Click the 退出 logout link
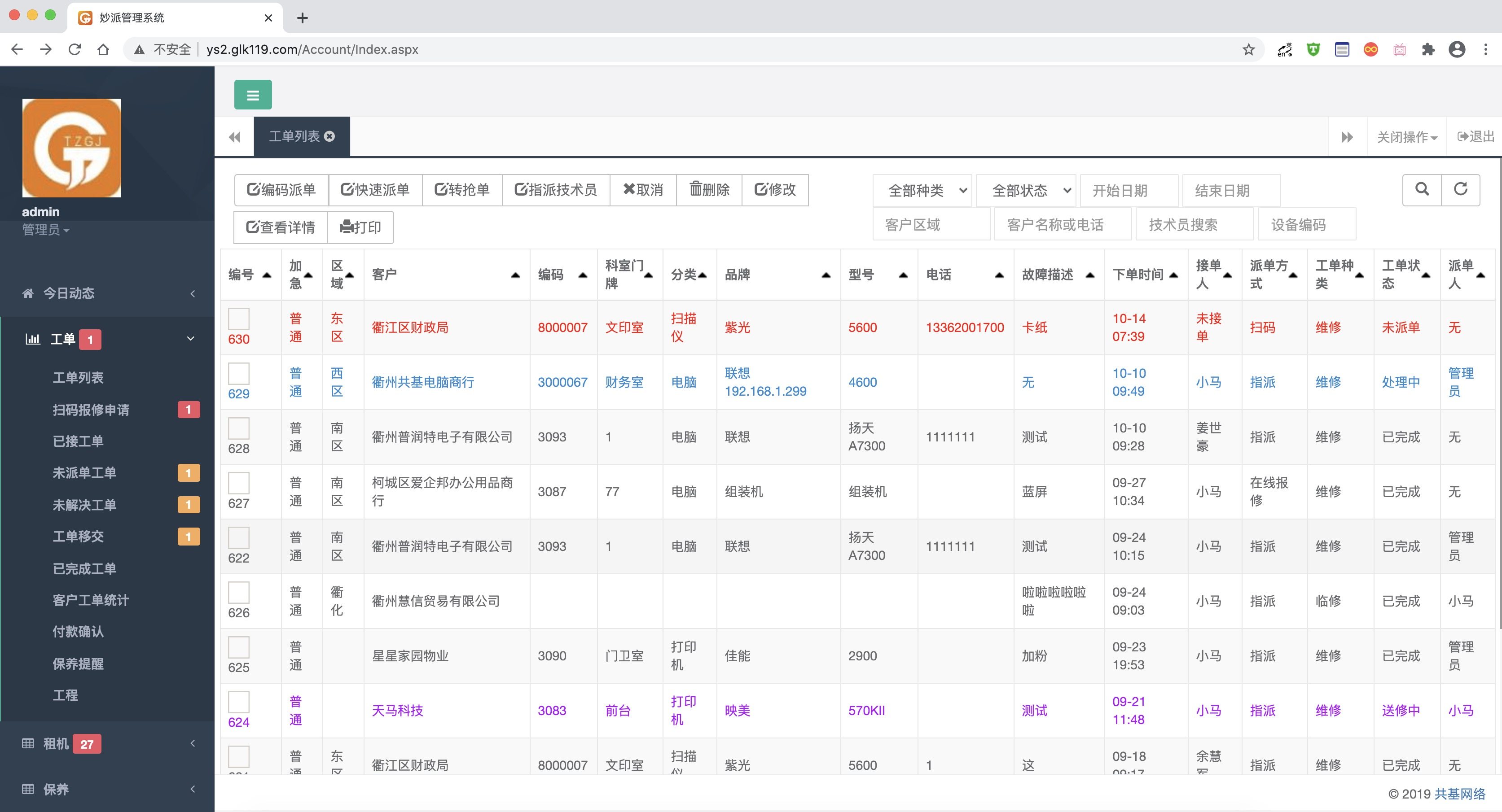The width and height of the screenshot is (1502, 812). [1475, 137]
